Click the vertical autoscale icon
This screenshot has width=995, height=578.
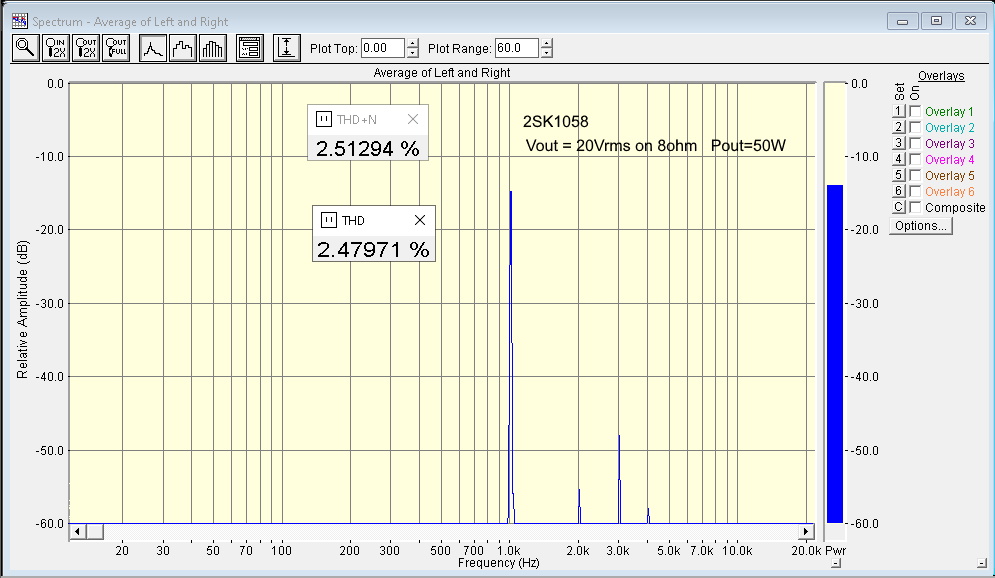click(x=287, y=48)
